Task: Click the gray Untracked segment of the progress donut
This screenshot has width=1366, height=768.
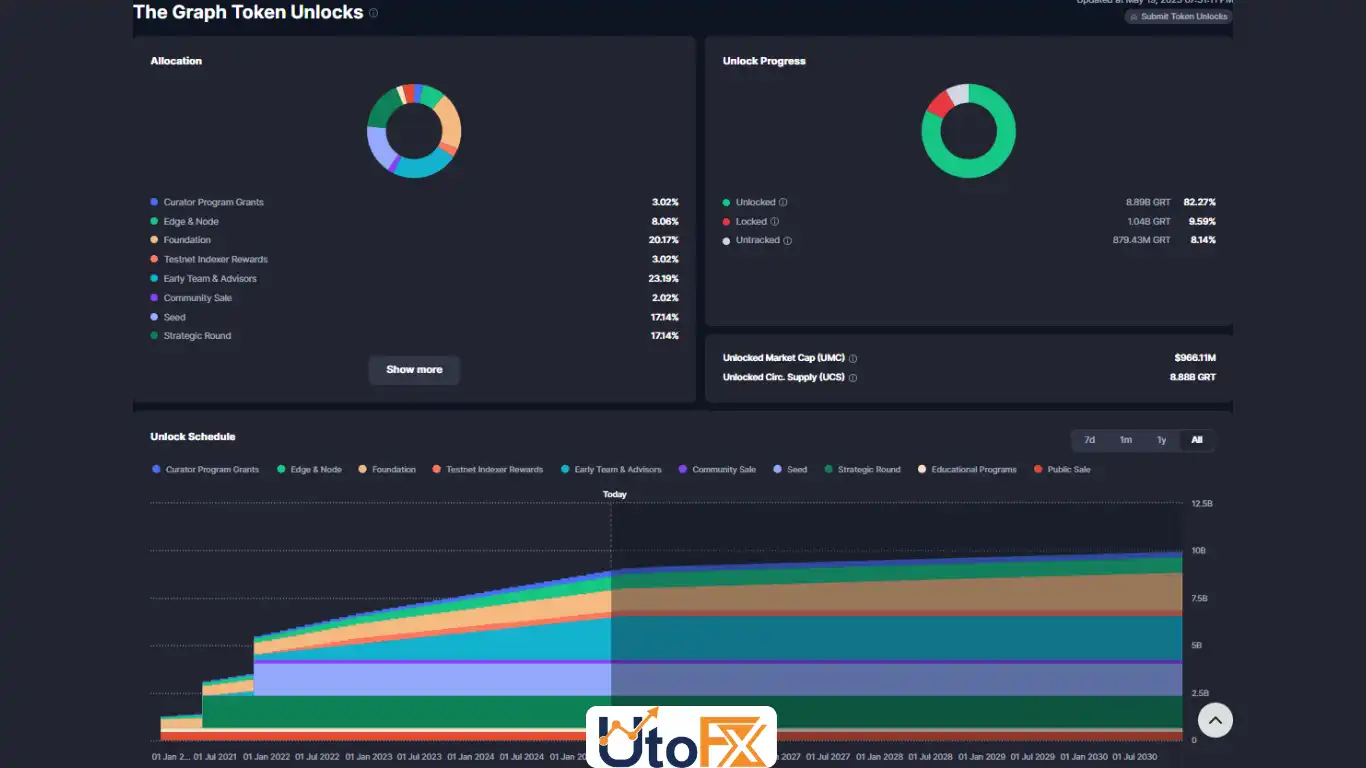Action: (x=957, y=94)
